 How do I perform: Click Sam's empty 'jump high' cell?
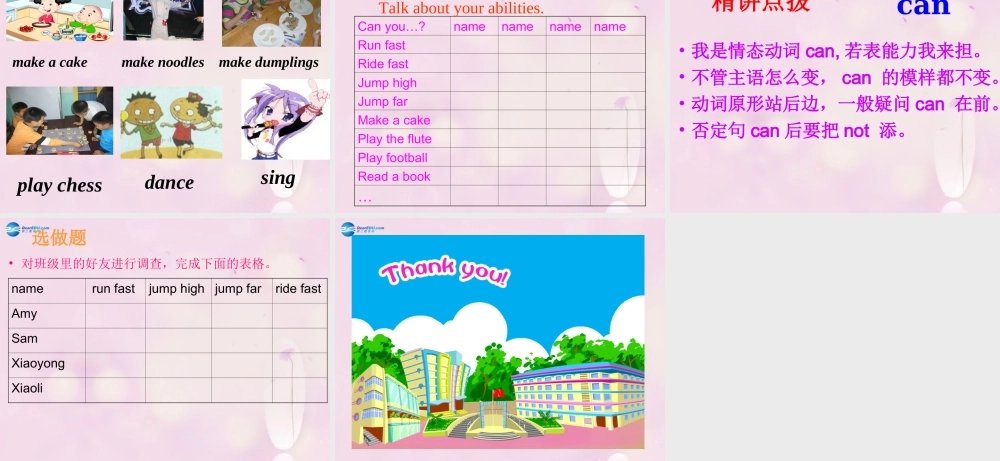[x=179, y=340]
